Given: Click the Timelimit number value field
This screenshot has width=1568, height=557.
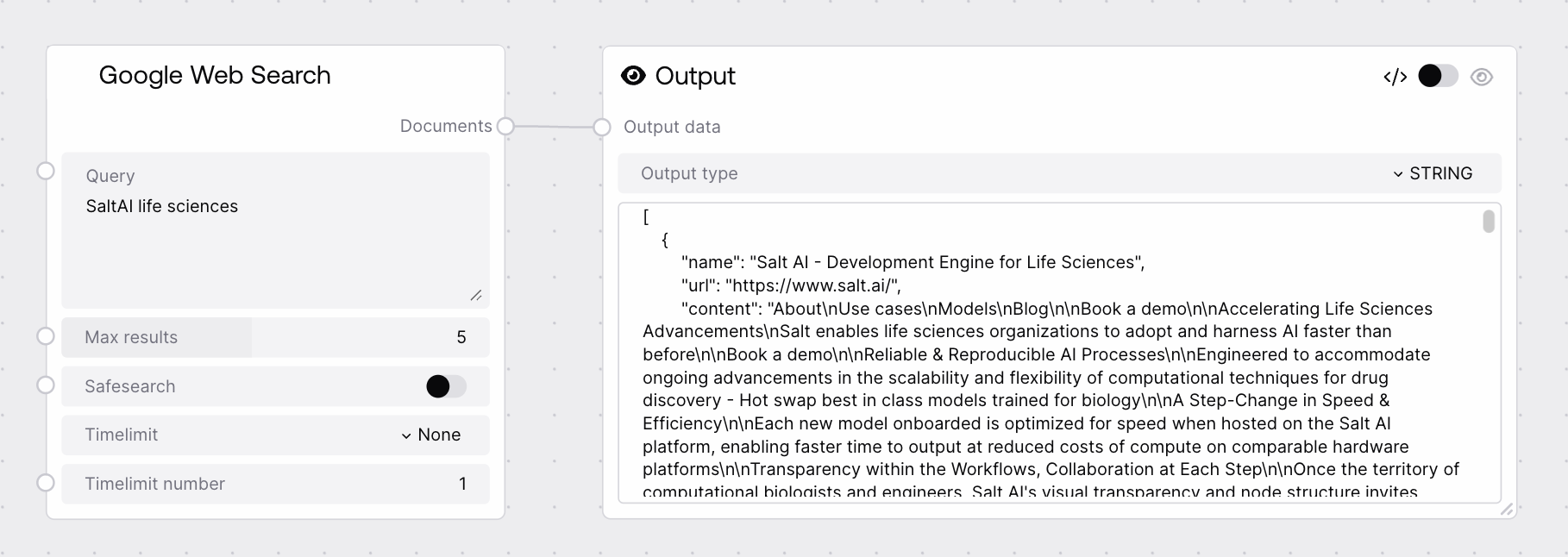Looking at the screenshot, I should point(275,484).
